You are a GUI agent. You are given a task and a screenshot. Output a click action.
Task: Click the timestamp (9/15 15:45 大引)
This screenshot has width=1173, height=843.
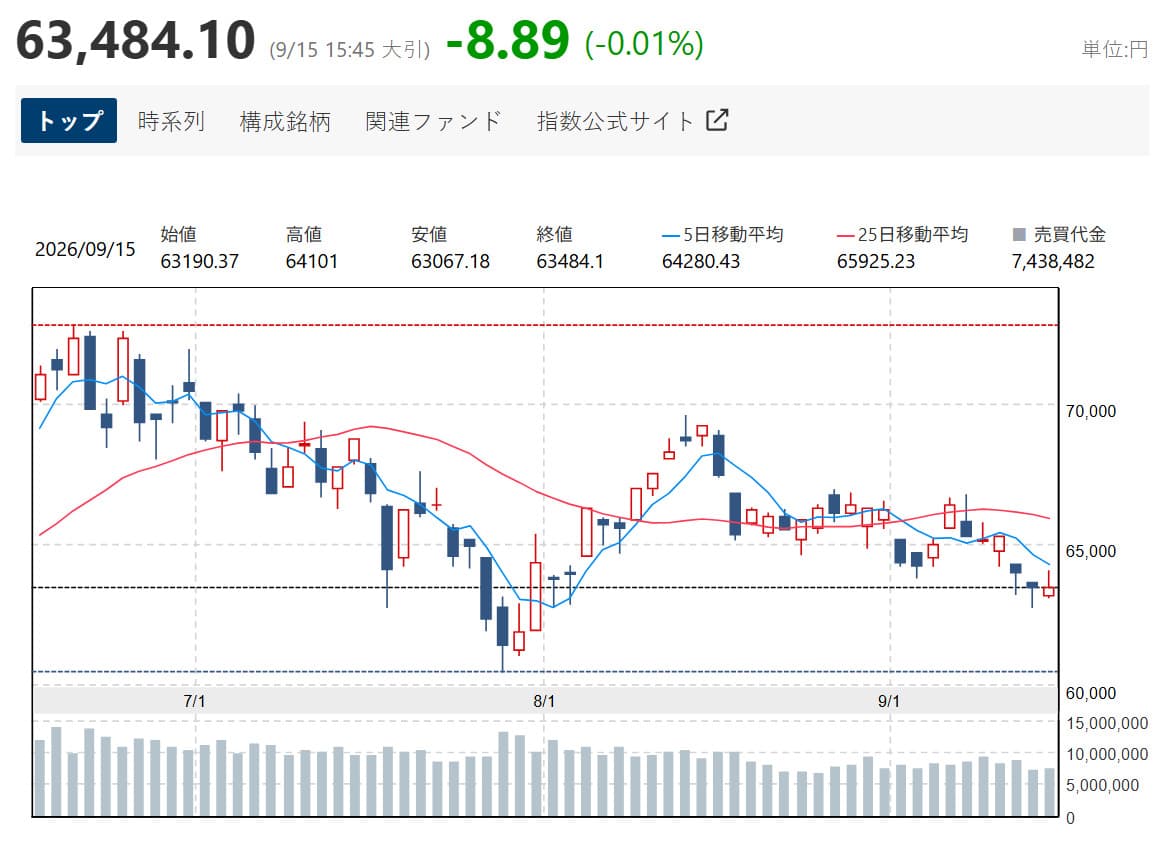point(350,50)
